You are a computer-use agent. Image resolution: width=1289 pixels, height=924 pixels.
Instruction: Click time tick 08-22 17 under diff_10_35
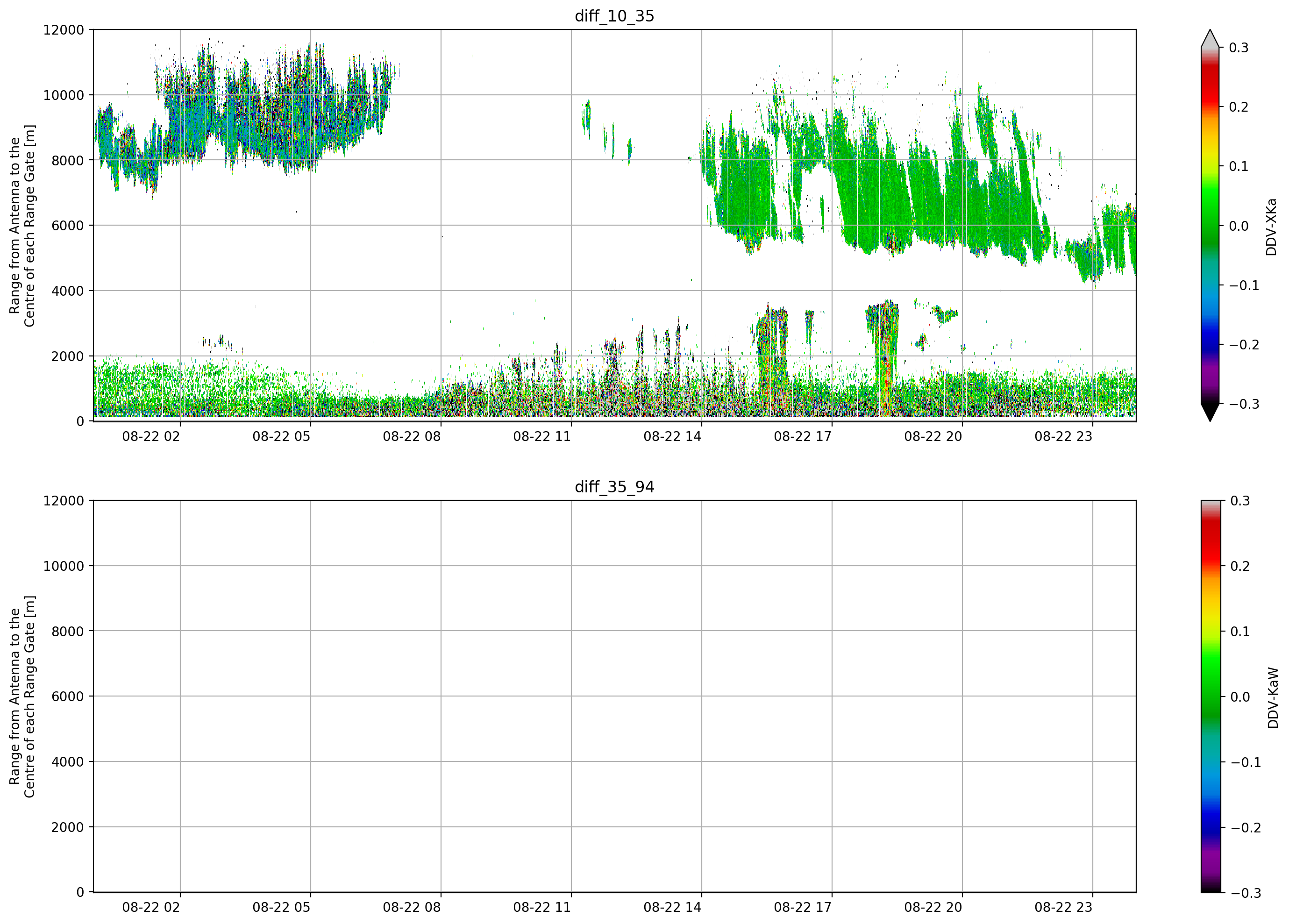[803, 436]
